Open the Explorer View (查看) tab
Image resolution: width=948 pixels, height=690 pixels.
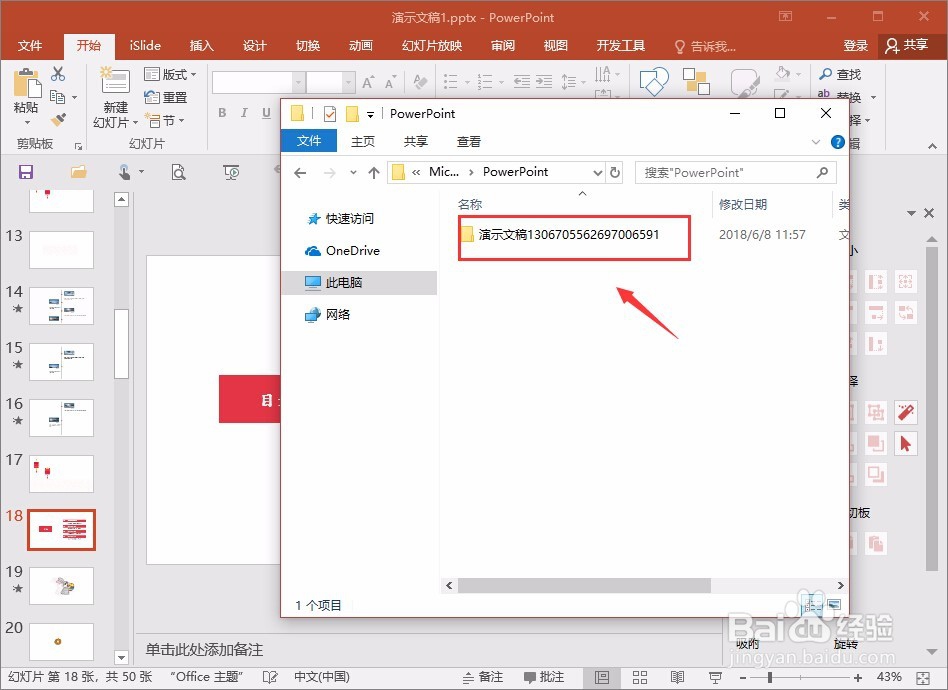pos(469,142)
